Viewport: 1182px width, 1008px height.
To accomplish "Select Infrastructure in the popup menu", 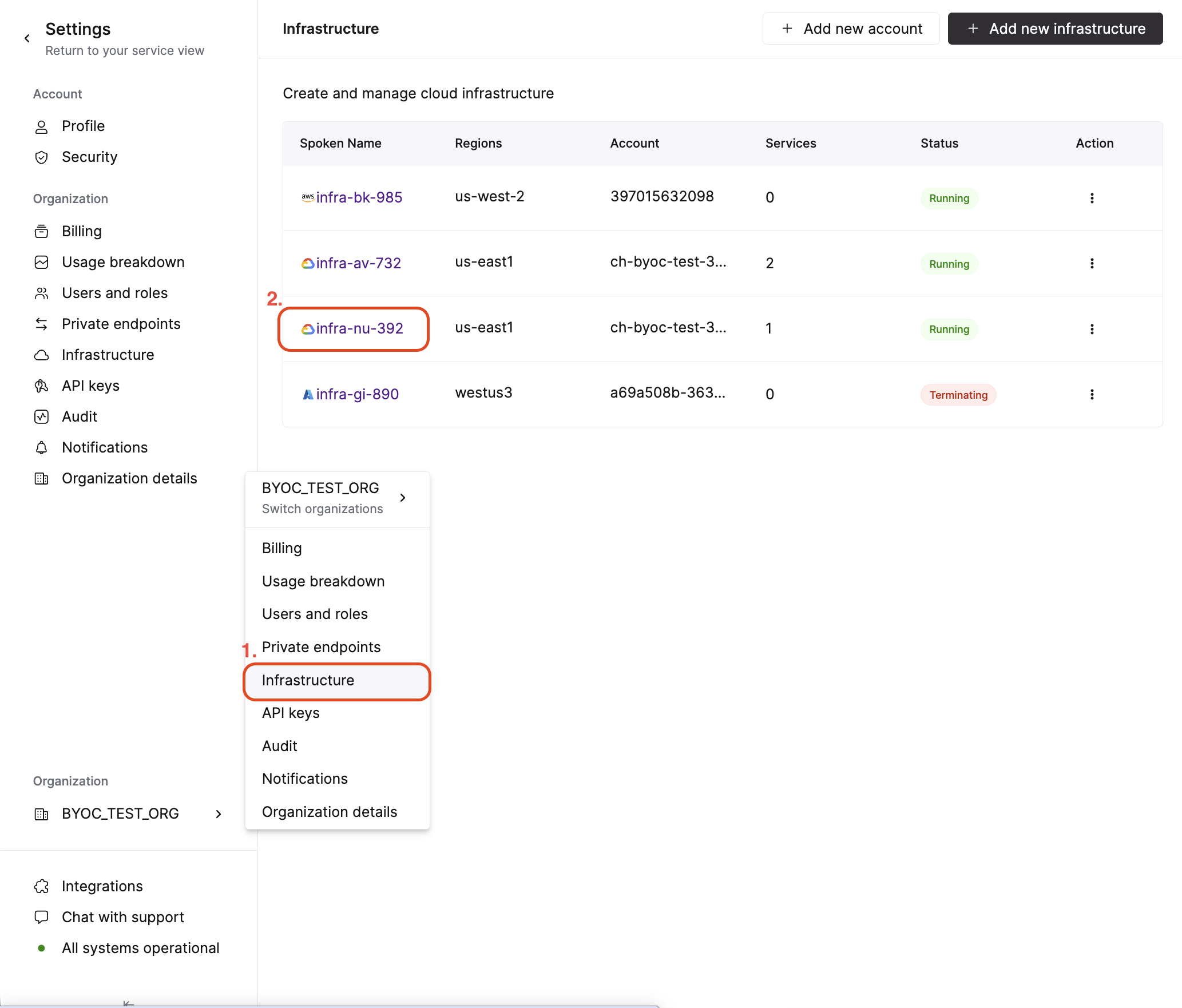I will click(308, 681).
